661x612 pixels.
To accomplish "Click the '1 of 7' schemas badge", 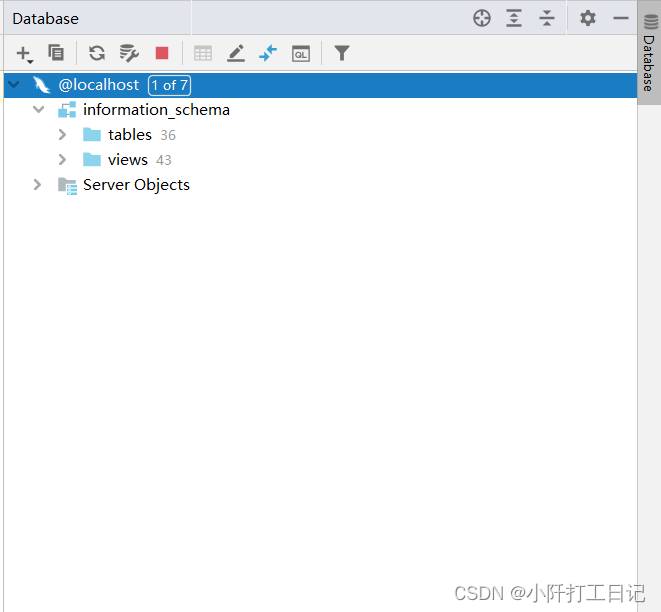I will (169, 85).
